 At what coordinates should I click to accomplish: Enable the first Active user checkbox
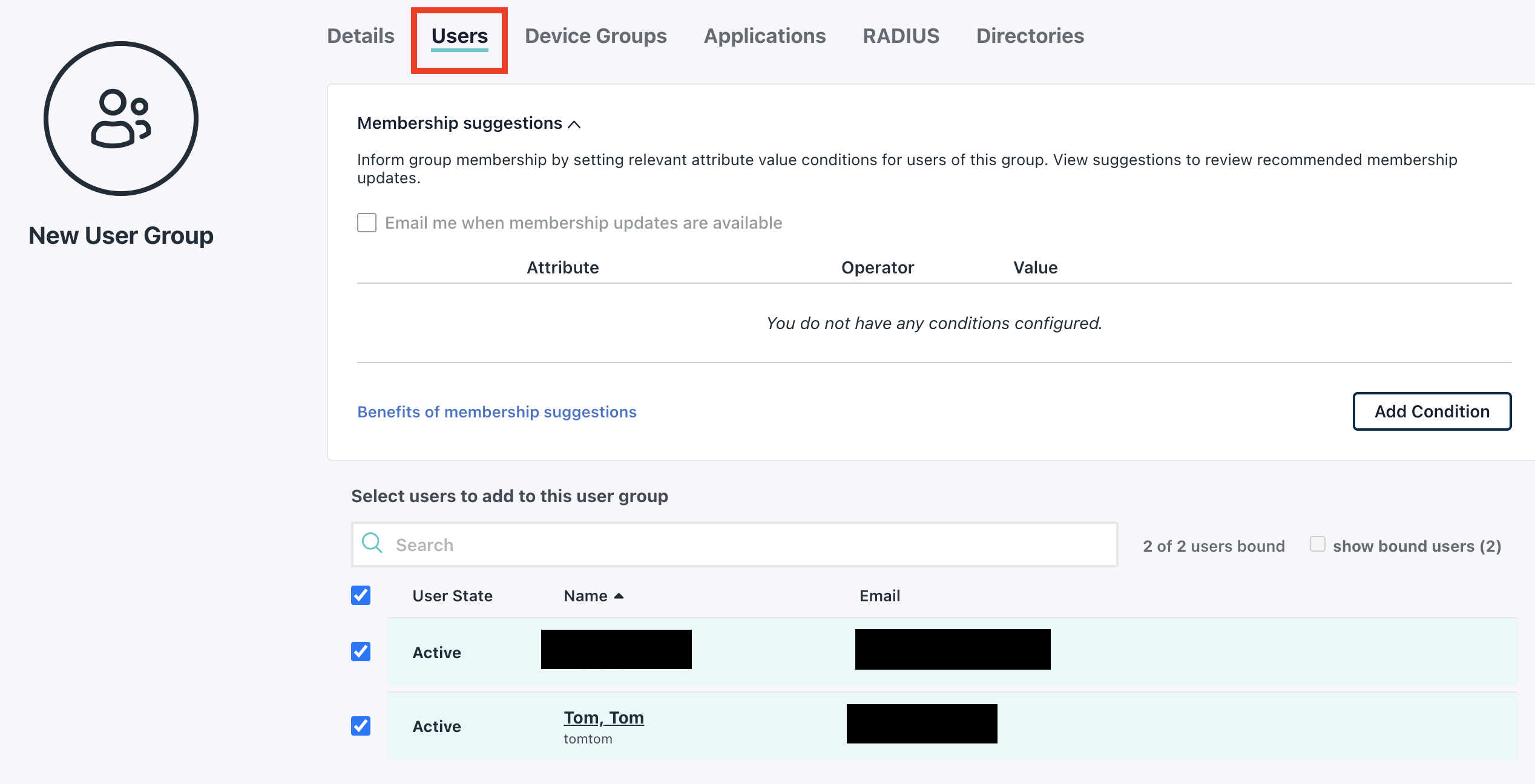[x=361, y=652]
